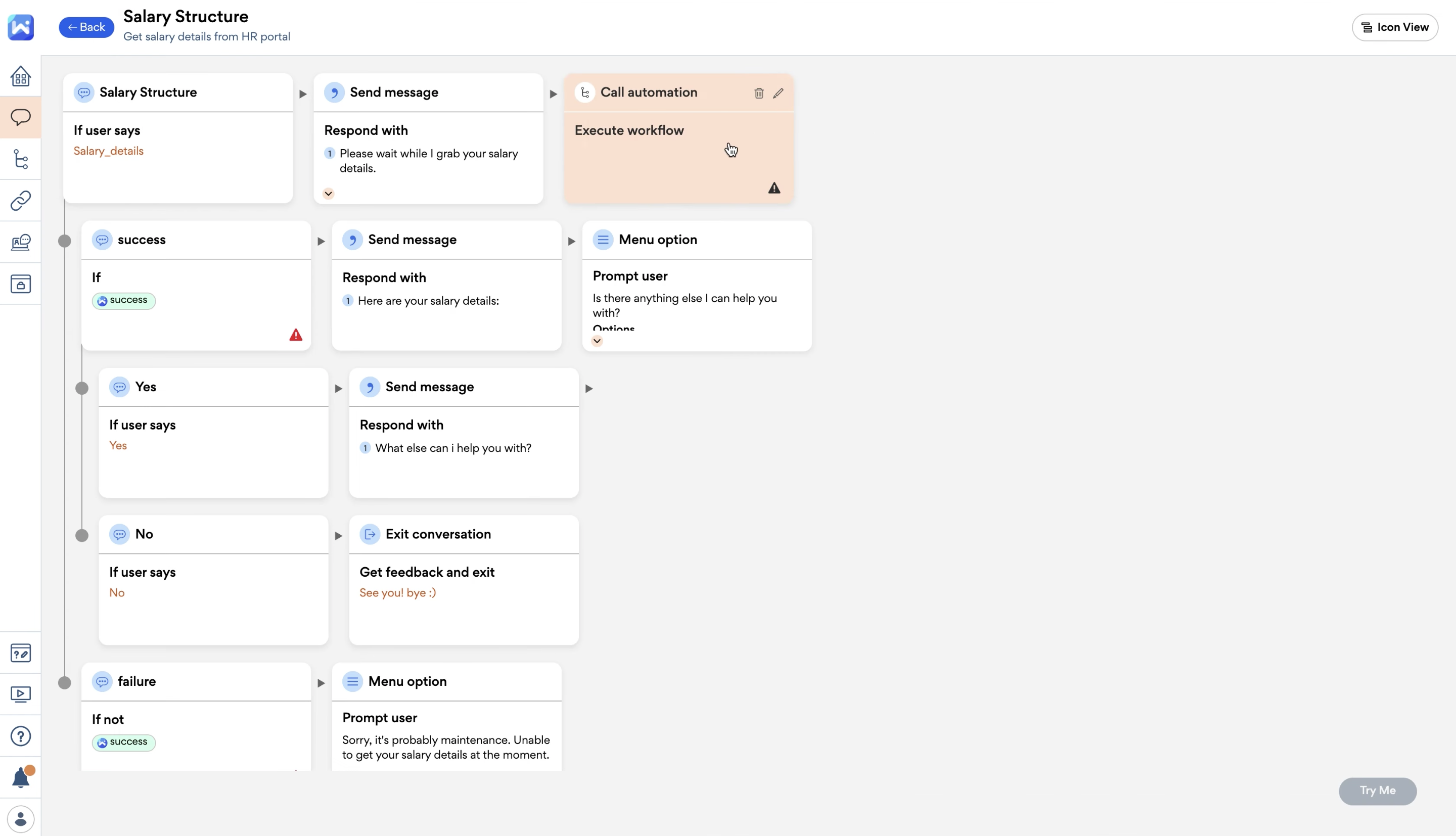
Task: Select the Chatbot dialog tab in sidebar
Action: point(21,117)
